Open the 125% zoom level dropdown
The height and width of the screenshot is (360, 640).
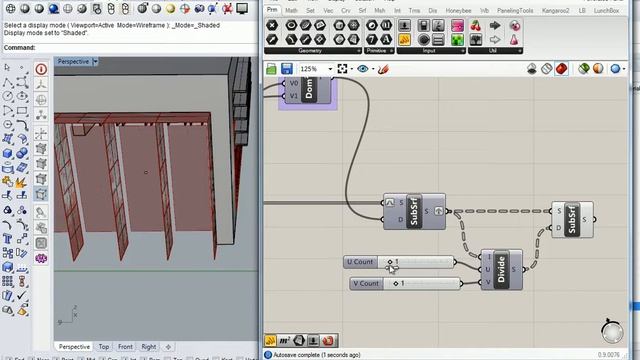pos(331,69)
